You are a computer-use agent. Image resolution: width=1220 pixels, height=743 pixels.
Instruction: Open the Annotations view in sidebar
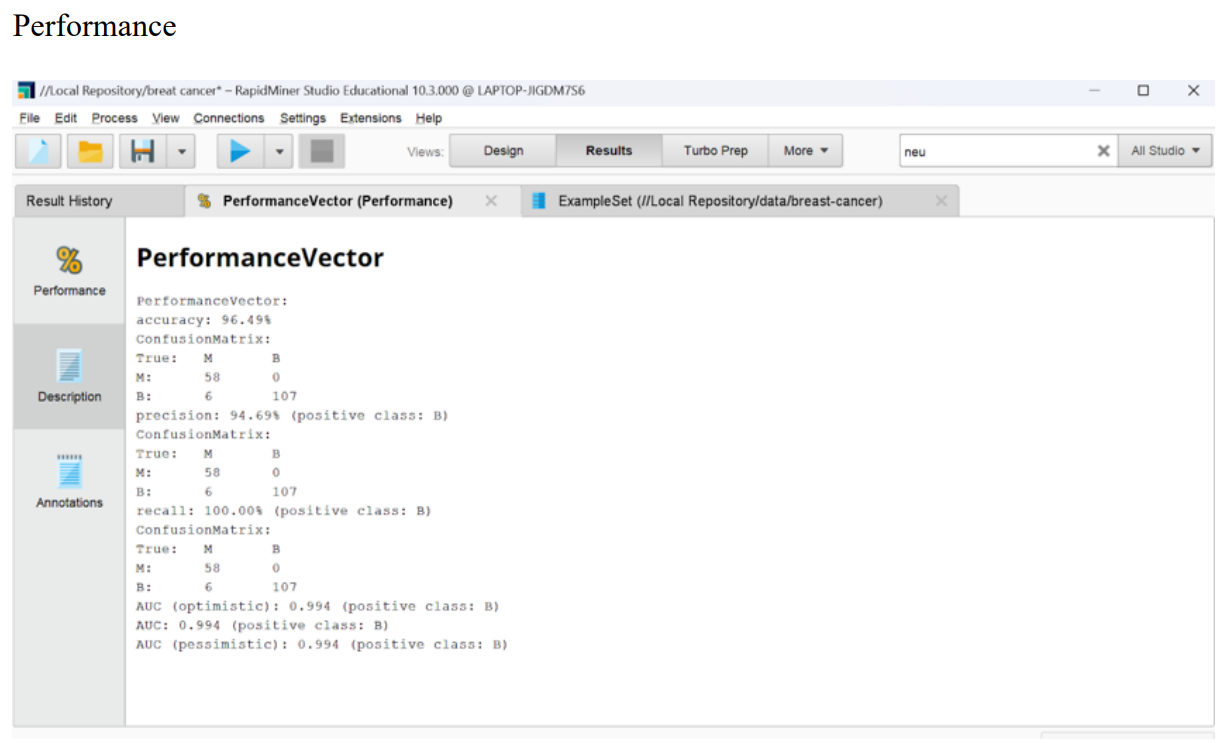click(x=69, y=482)
